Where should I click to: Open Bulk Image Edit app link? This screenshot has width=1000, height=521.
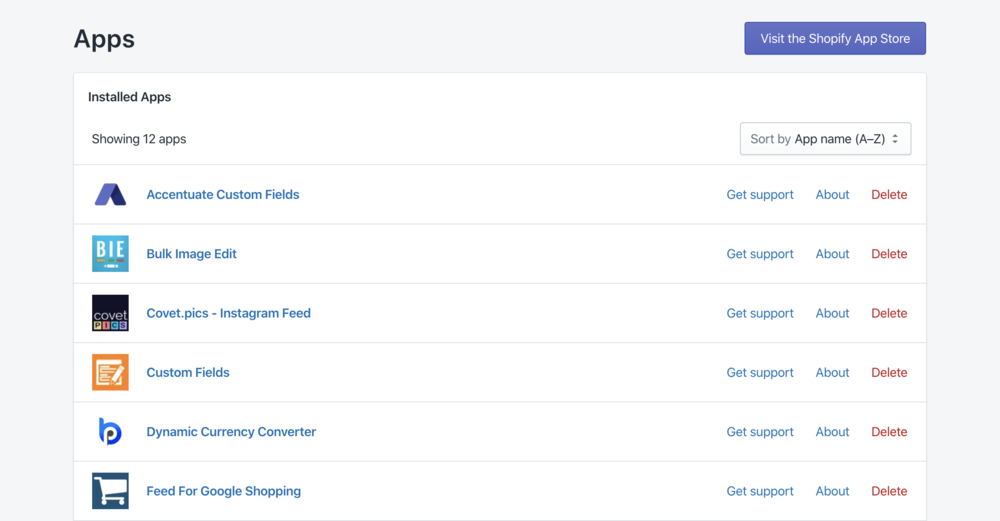(192, 254)
